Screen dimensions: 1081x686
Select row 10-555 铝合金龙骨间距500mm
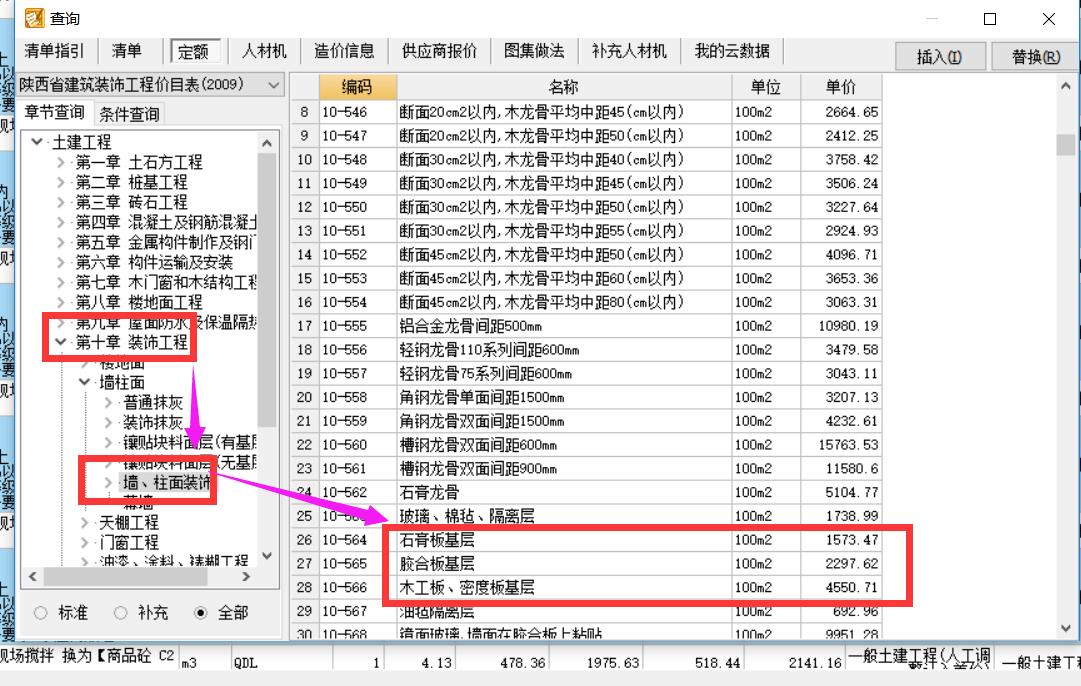[x=586, y=326]
